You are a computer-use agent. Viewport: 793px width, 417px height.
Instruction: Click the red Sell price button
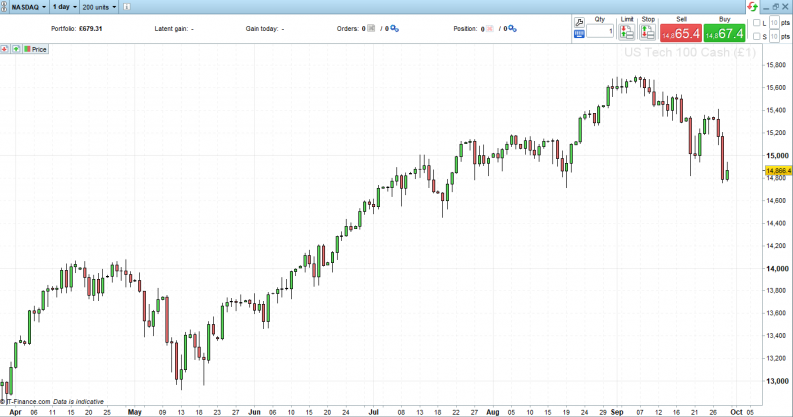pos(681,33)
